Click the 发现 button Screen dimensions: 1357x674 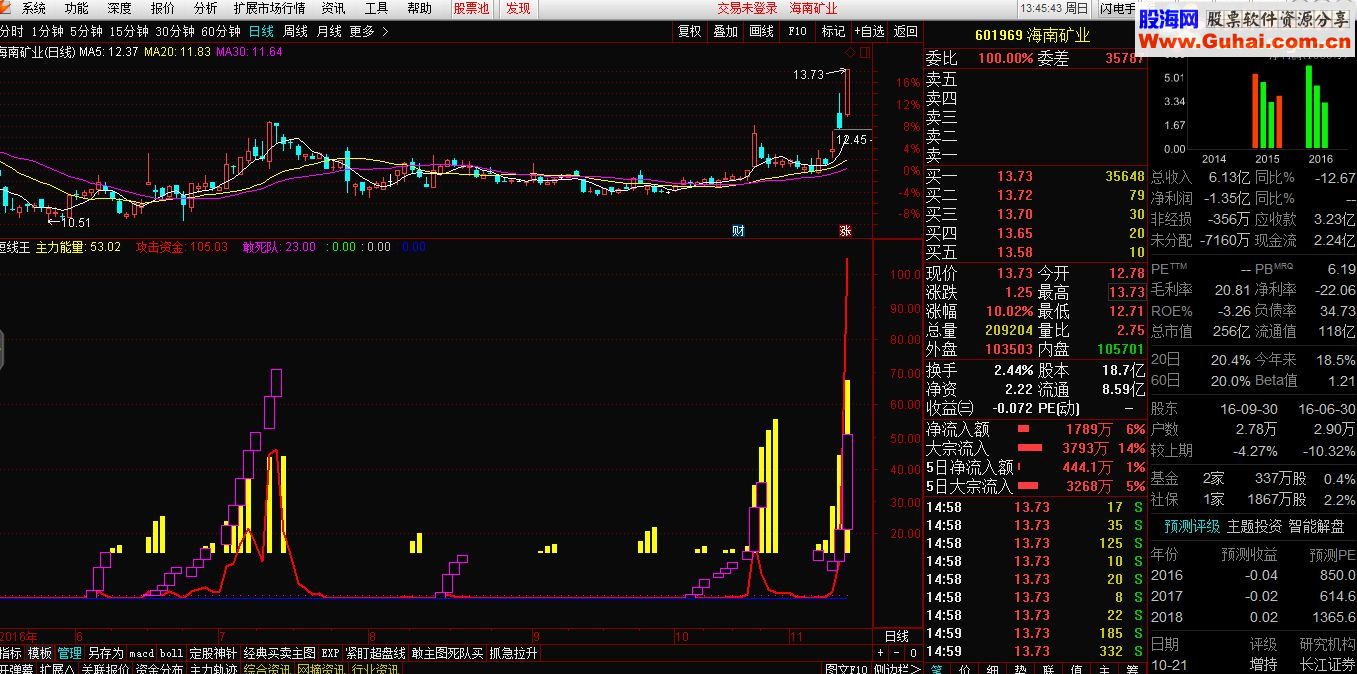click(x=518, y=8)
